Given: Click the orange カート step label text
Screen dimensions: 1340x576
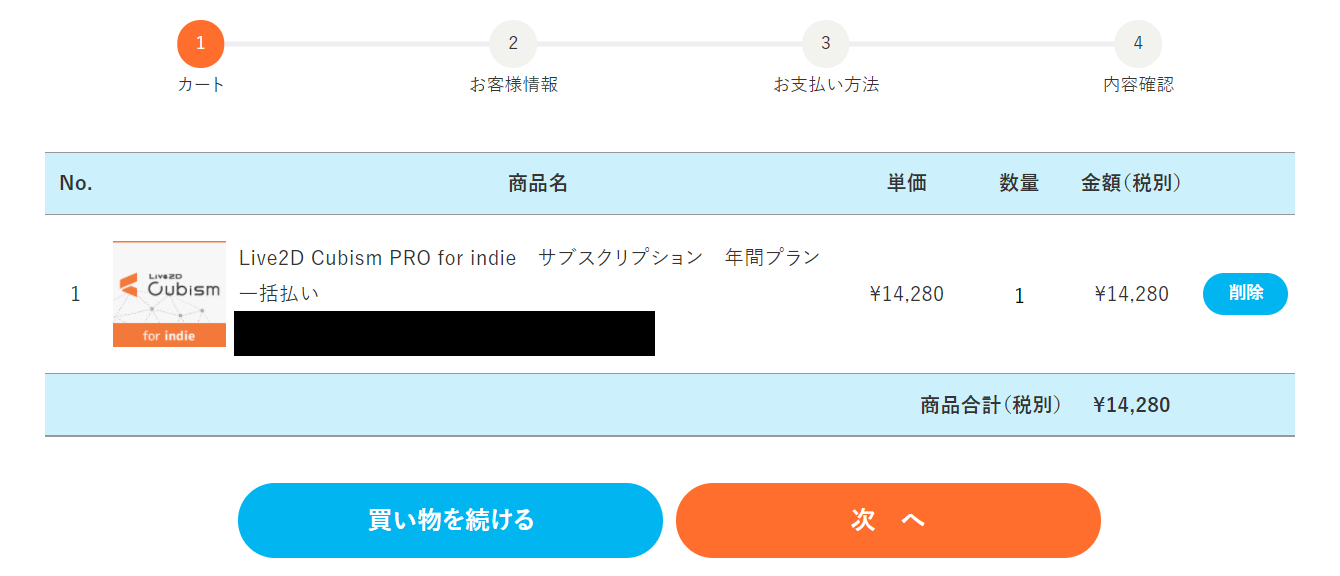Looking at the screenshot, I should point(200,86).
